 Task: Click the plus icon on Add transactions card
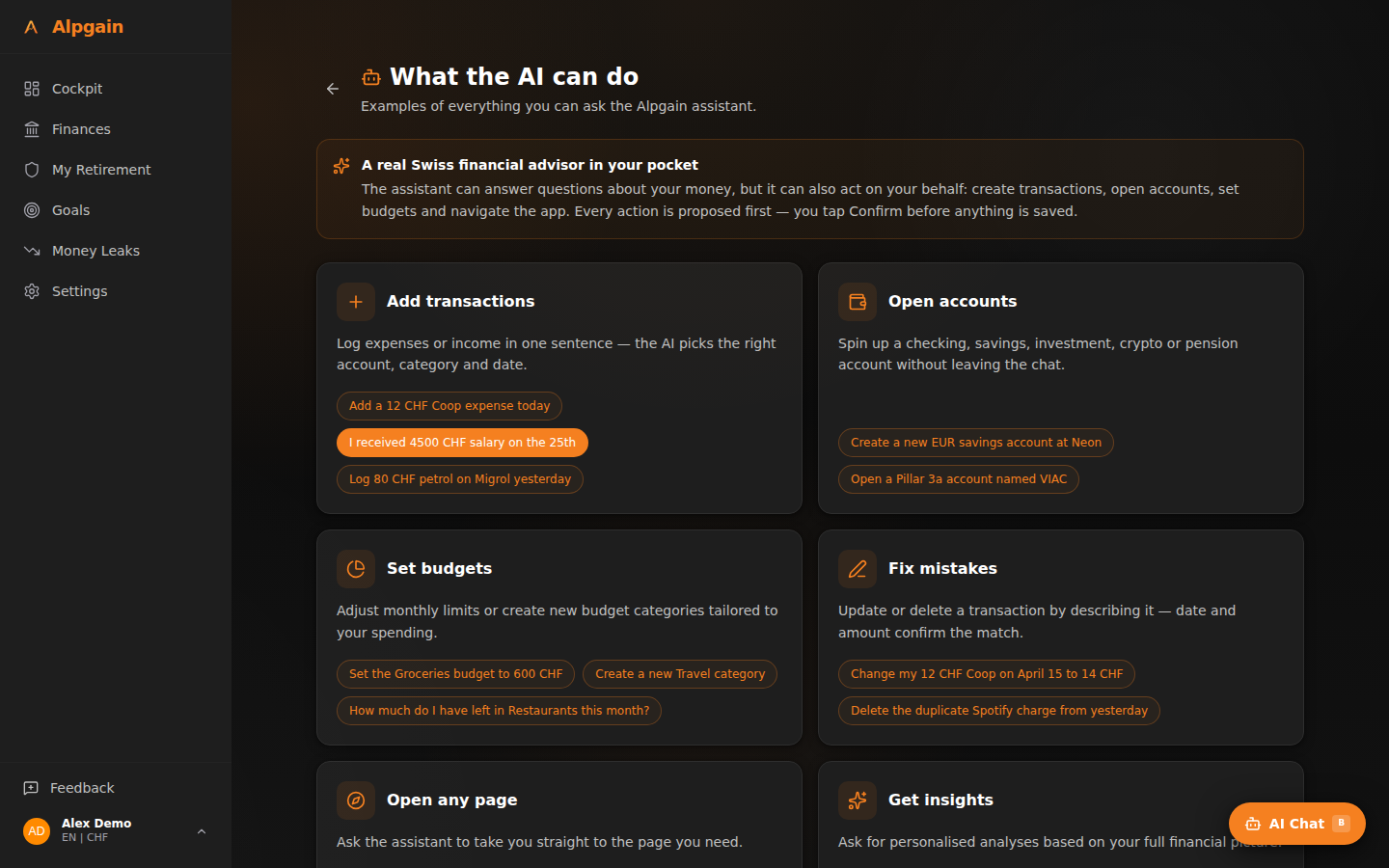(356, 302)
